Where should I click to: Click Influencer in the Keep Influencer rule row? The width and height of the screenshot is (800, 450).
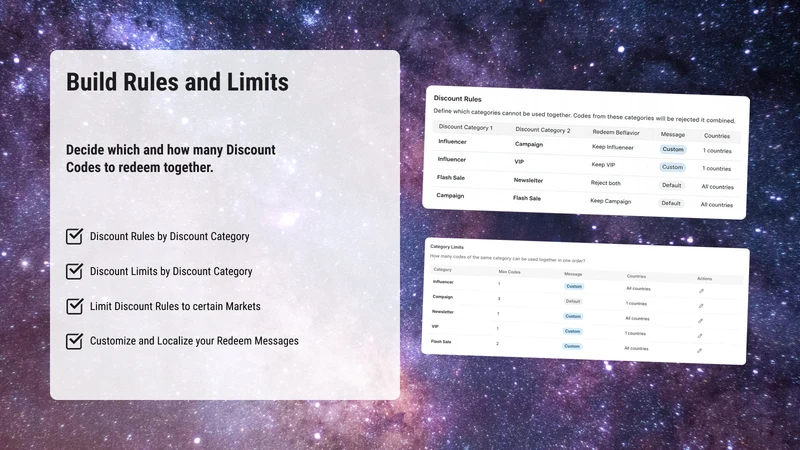pyautogui.click(x=453, y=141)
